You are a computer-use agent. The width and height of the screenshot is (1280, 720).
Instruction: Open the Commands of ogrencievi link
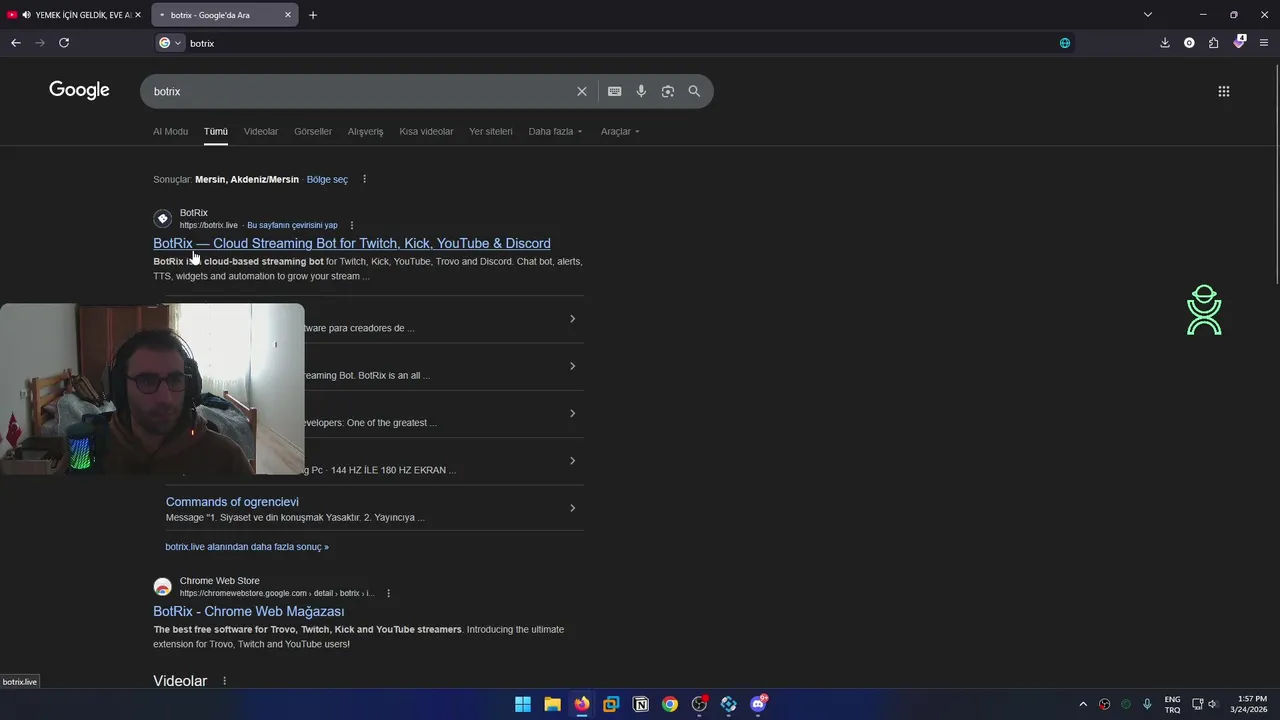point(232,502)
